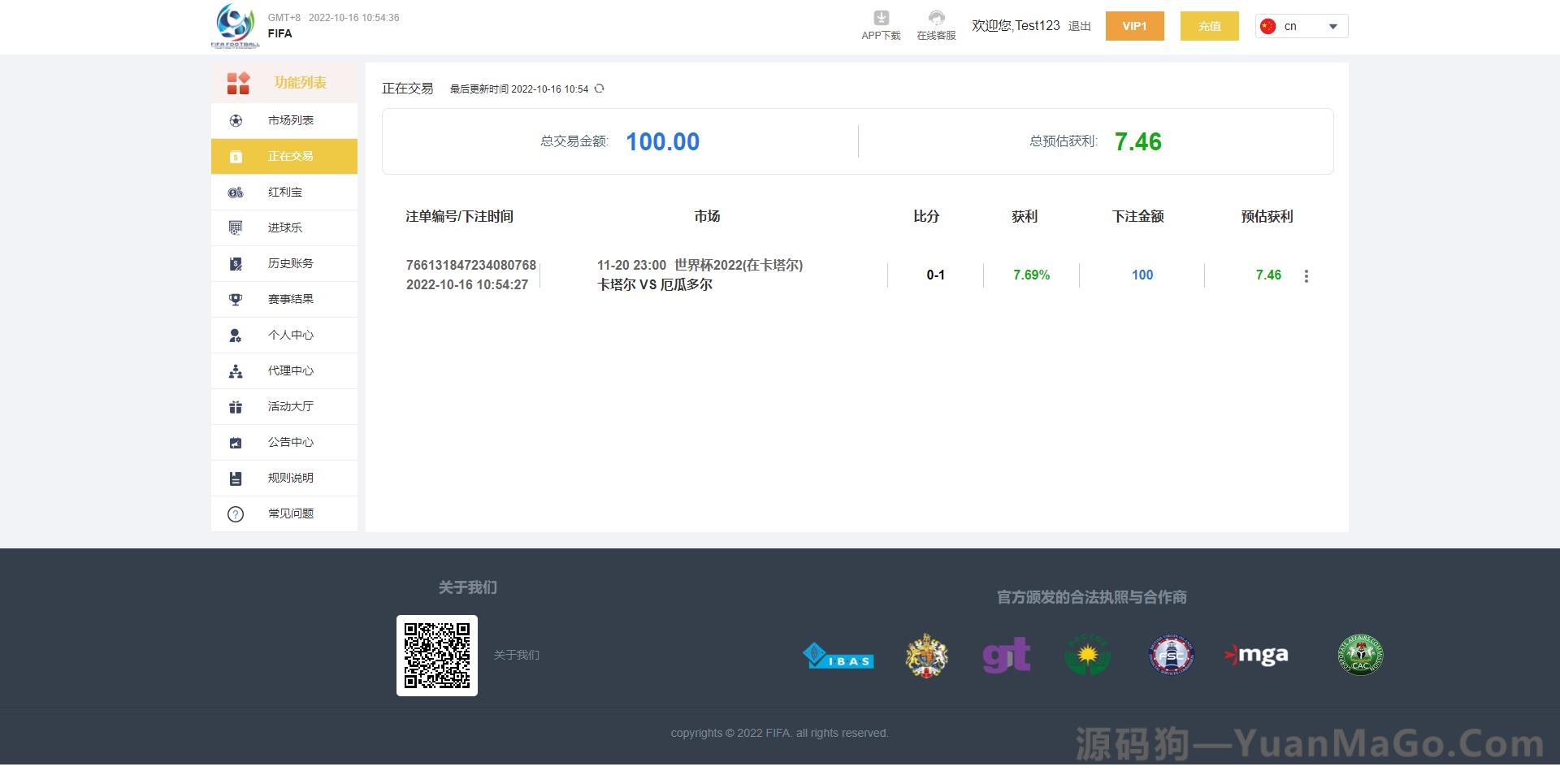
Task: Open the 个人中心 personal center icon
Action: [236, 335]
